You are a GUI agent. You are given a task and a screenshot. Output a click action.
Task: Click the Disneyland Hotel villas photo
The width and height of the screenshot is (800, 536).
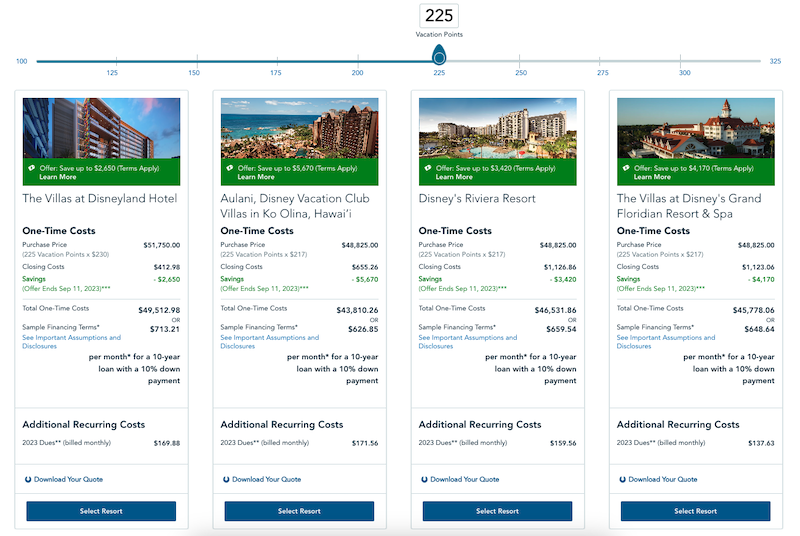point(101,128)
